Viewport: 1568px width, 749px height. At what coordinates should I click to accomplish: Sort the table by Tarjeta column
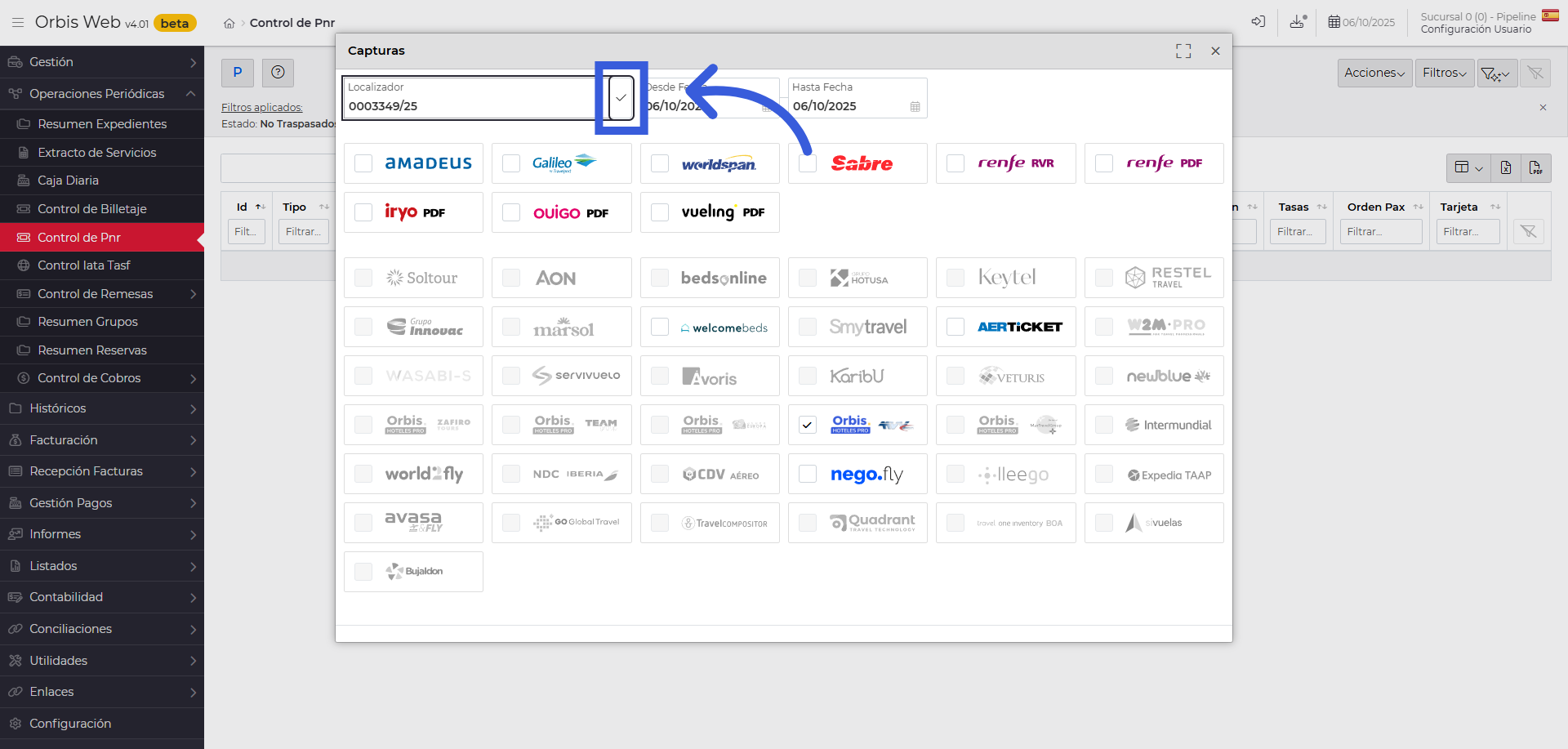(x=1495, y=207)
